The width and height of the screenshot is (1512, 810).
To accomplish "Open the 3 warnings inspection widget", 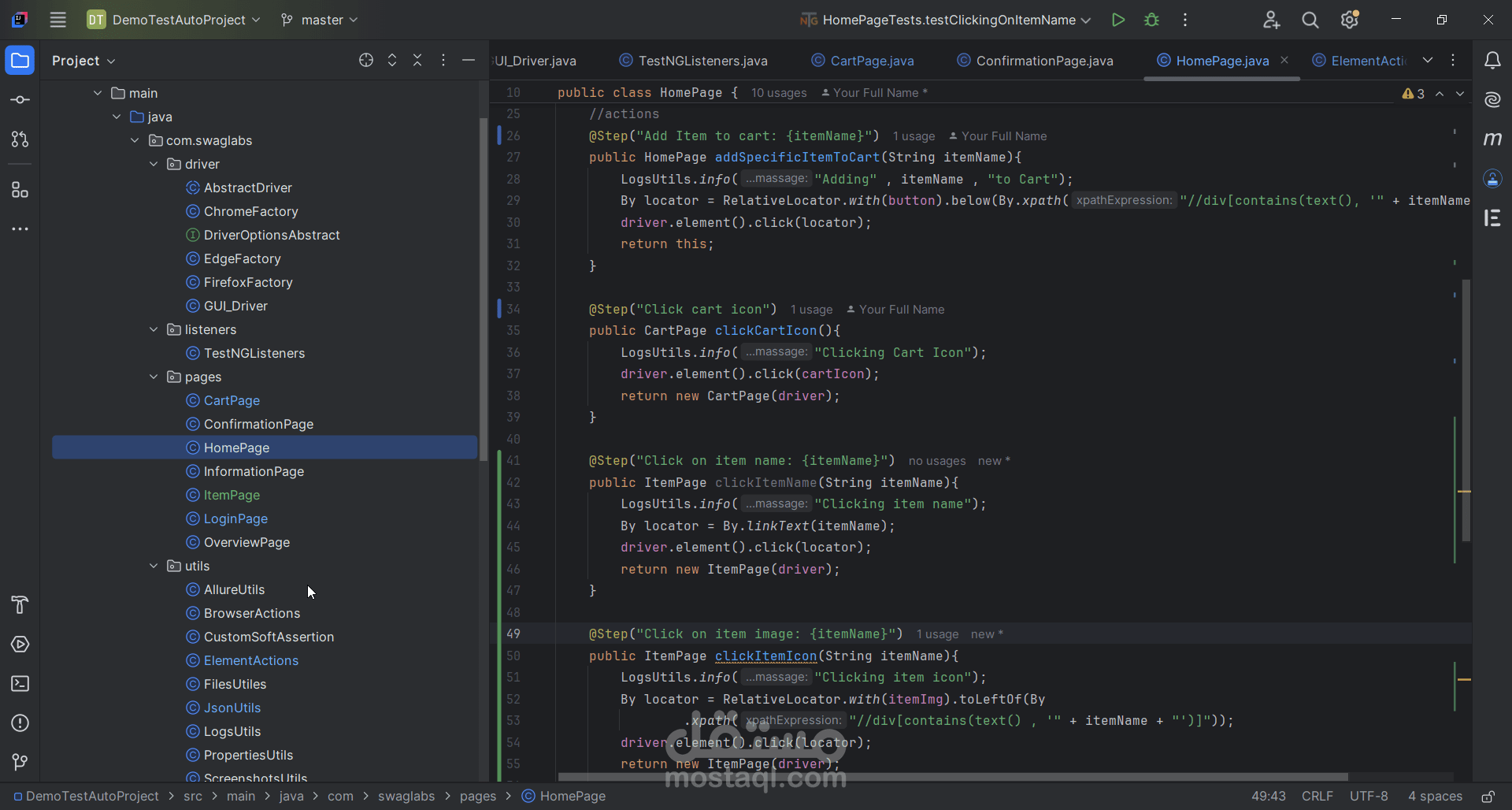I will click(1414, 94).
